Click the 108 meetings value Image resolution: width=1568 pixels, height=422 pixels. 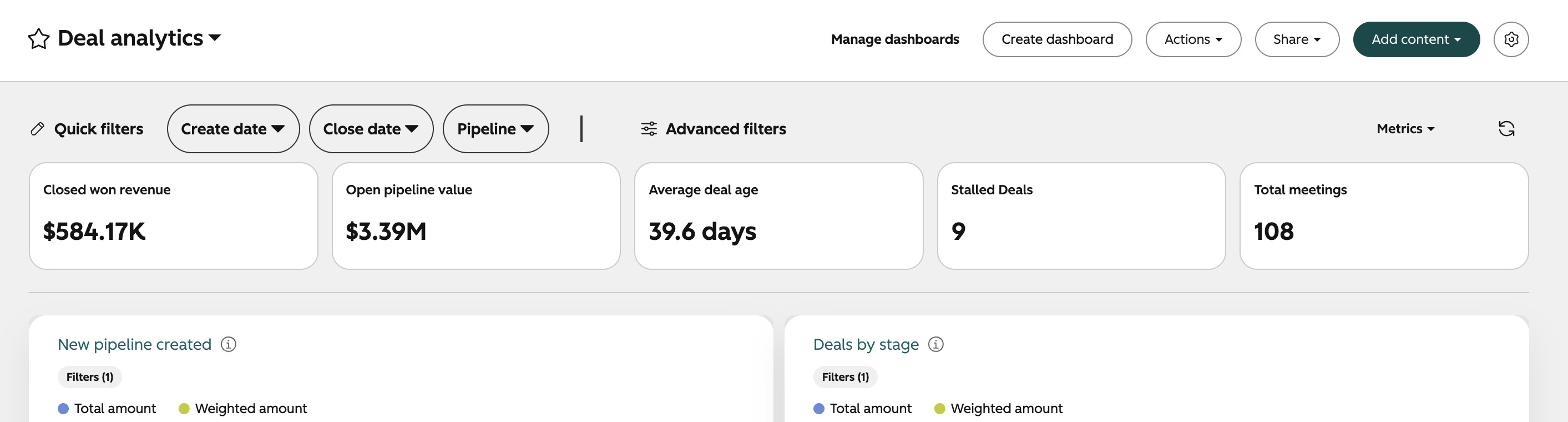pyautogui.click(x=1273, y=232)
